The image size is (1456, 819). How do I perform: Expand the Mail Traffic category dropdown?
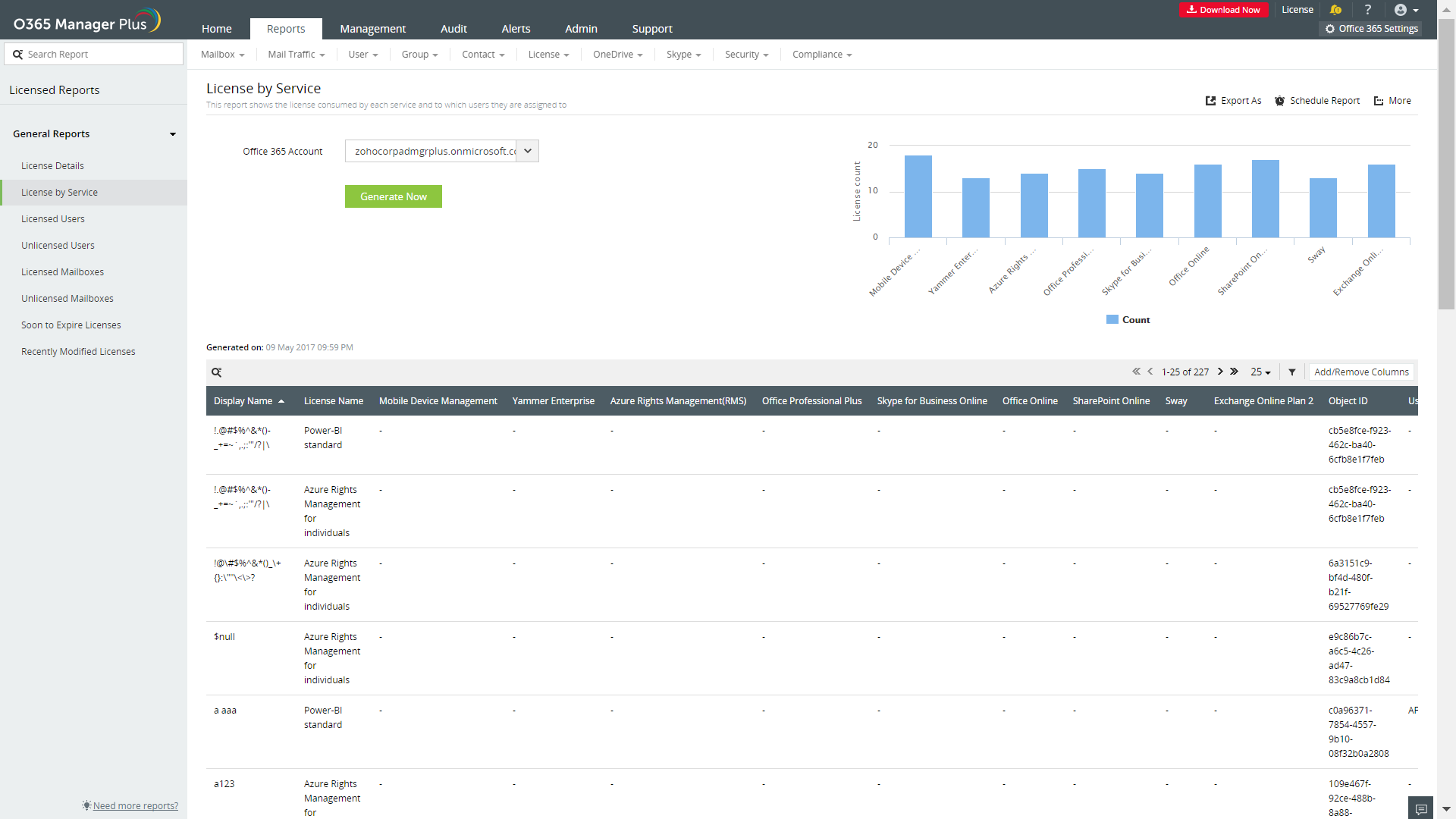297,55
